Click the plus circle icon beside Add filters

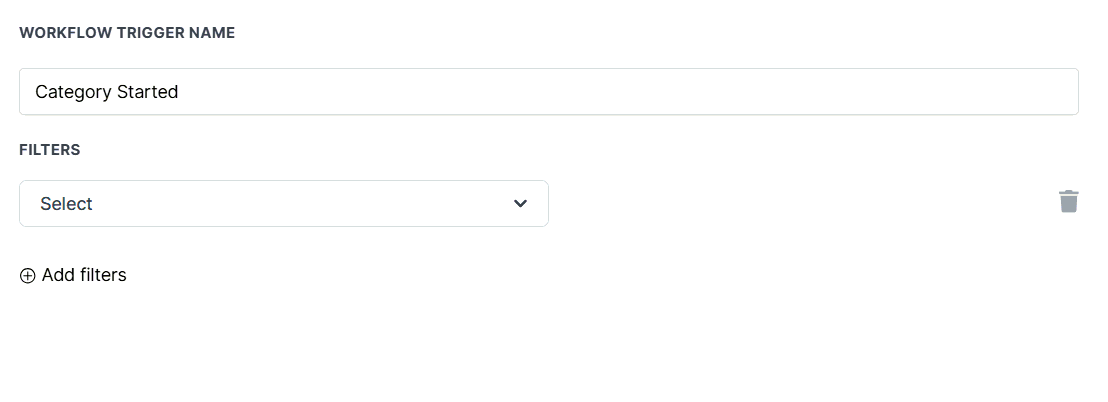pyautogui.click(x=28, y=276)
